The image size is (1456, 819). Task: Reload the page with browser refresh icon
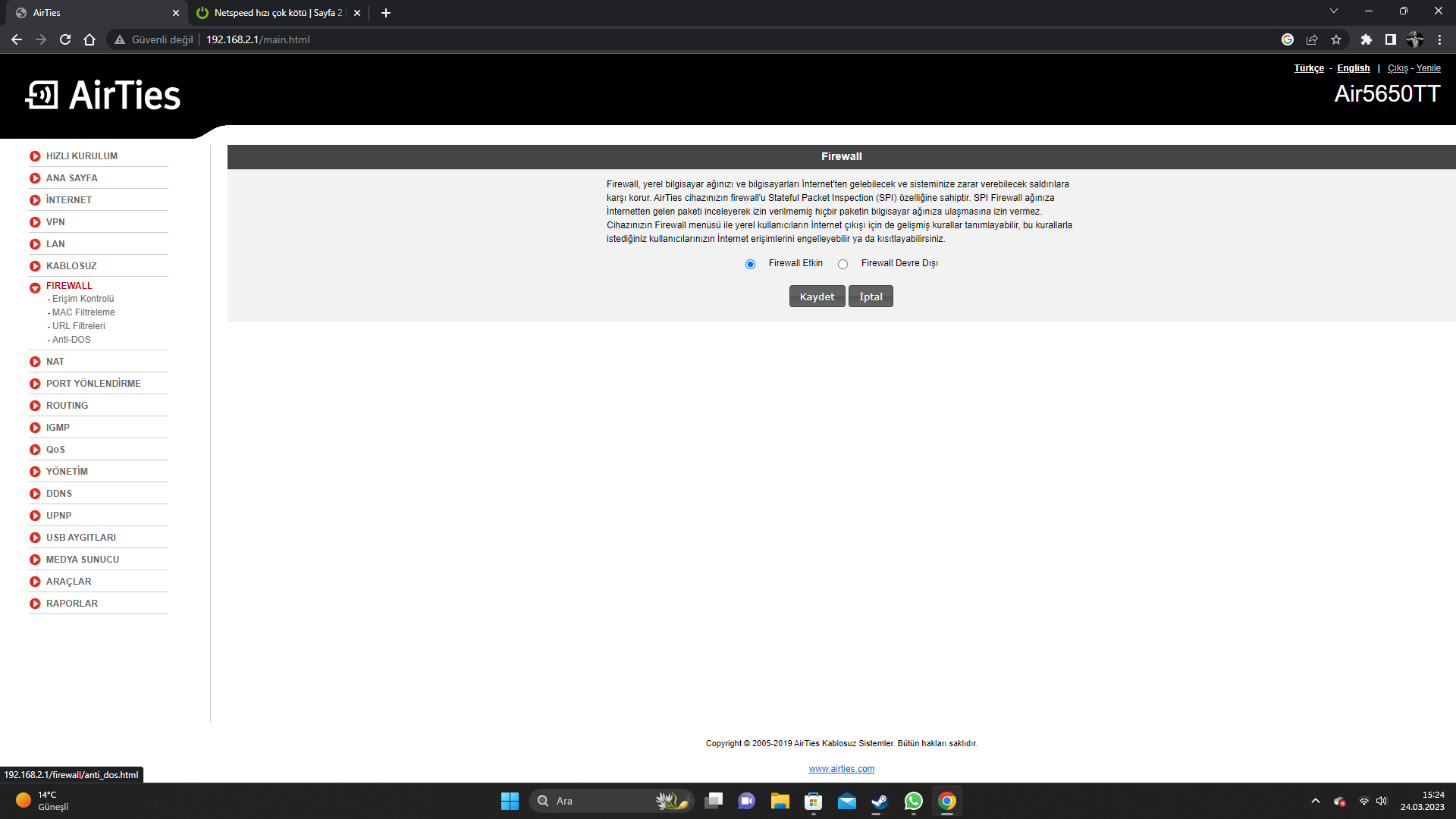tap(65, 39)
